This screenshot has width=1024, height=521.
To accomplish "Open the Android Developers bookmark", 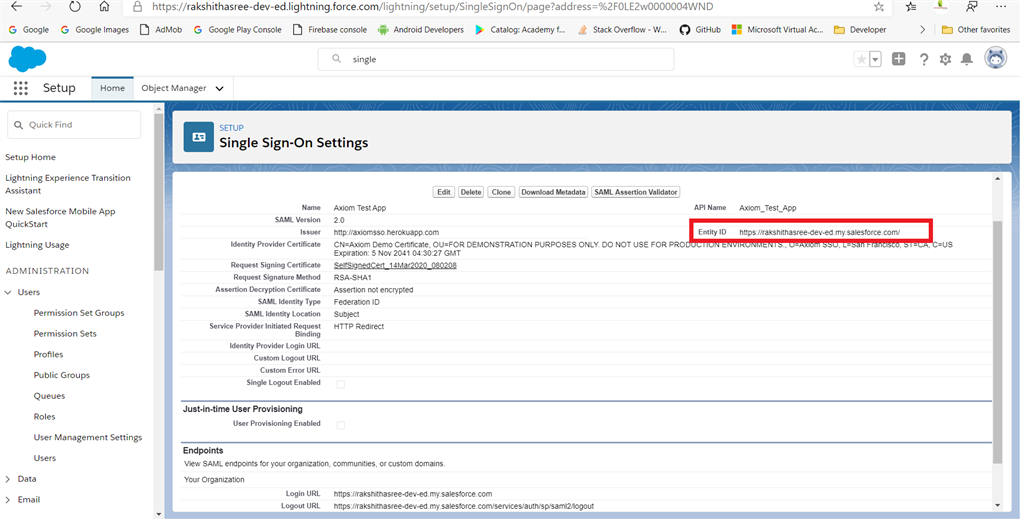I will (421, 29).
